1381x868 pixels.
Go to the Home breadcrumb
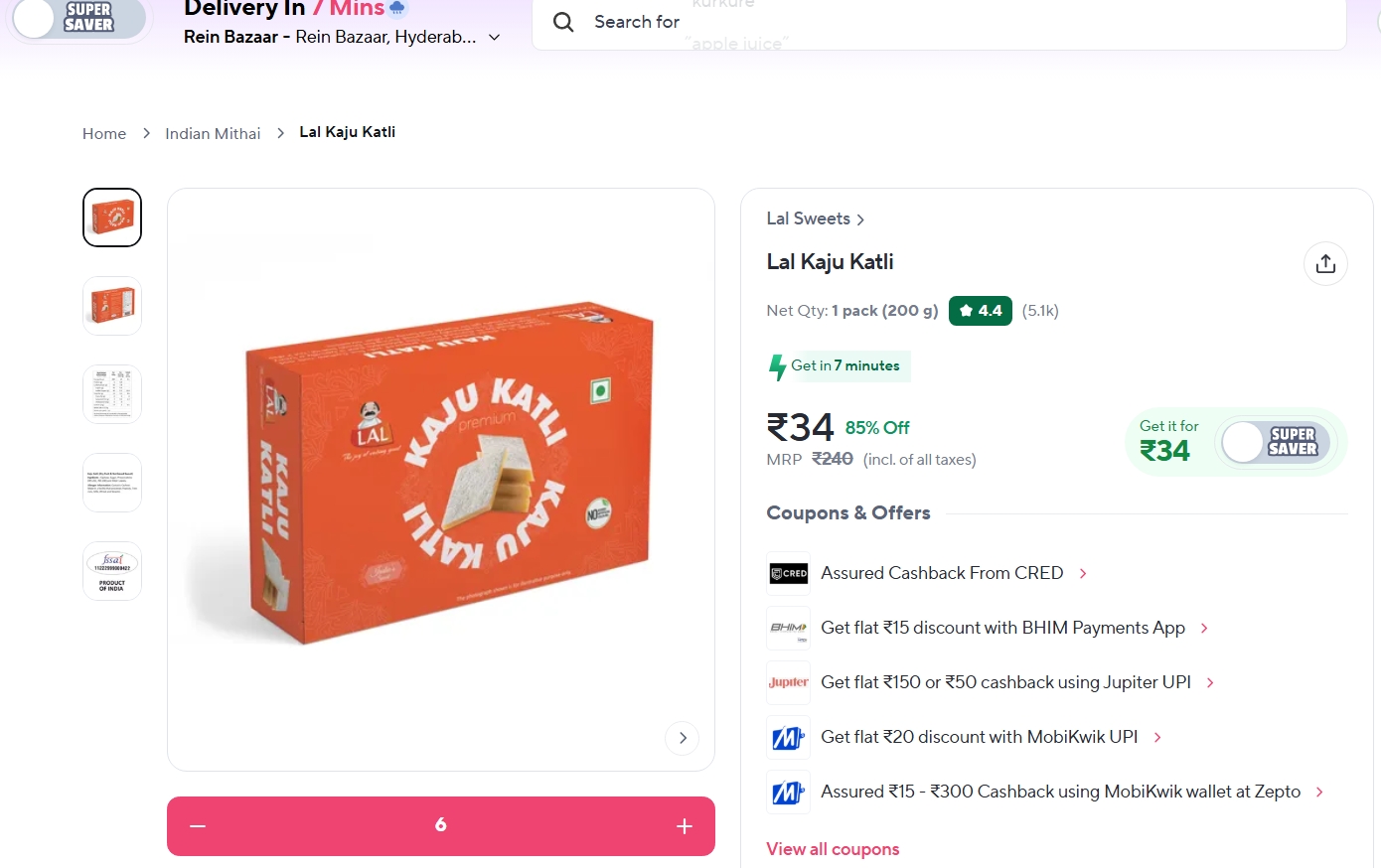104,134
